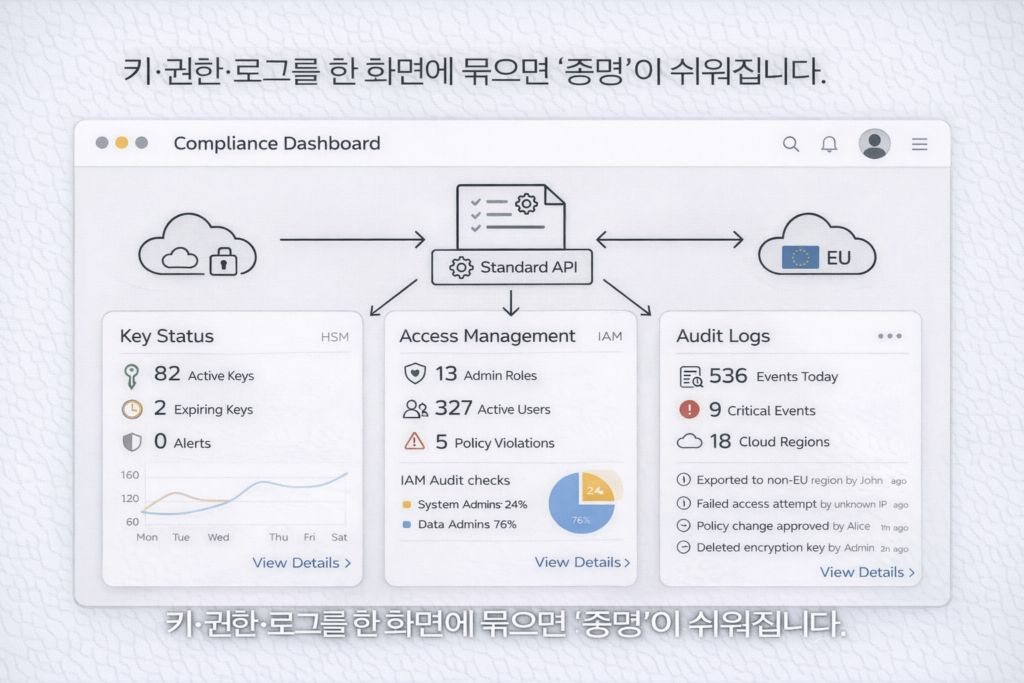Click the cloud with padlock icon
Viewport: 1024px width, 683px height.
pos(197,245)
